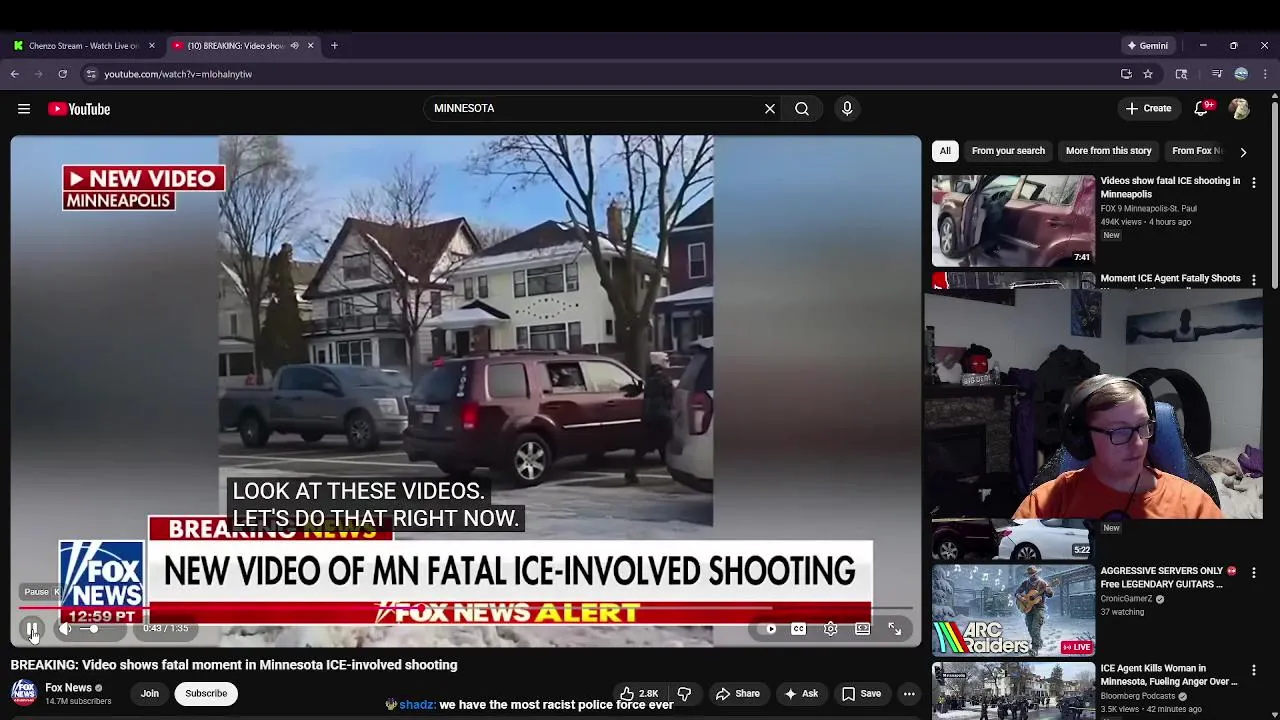The image size is (1280, 720).
Task: Open the install app icon in the address bar
Action: [1126, 74]
